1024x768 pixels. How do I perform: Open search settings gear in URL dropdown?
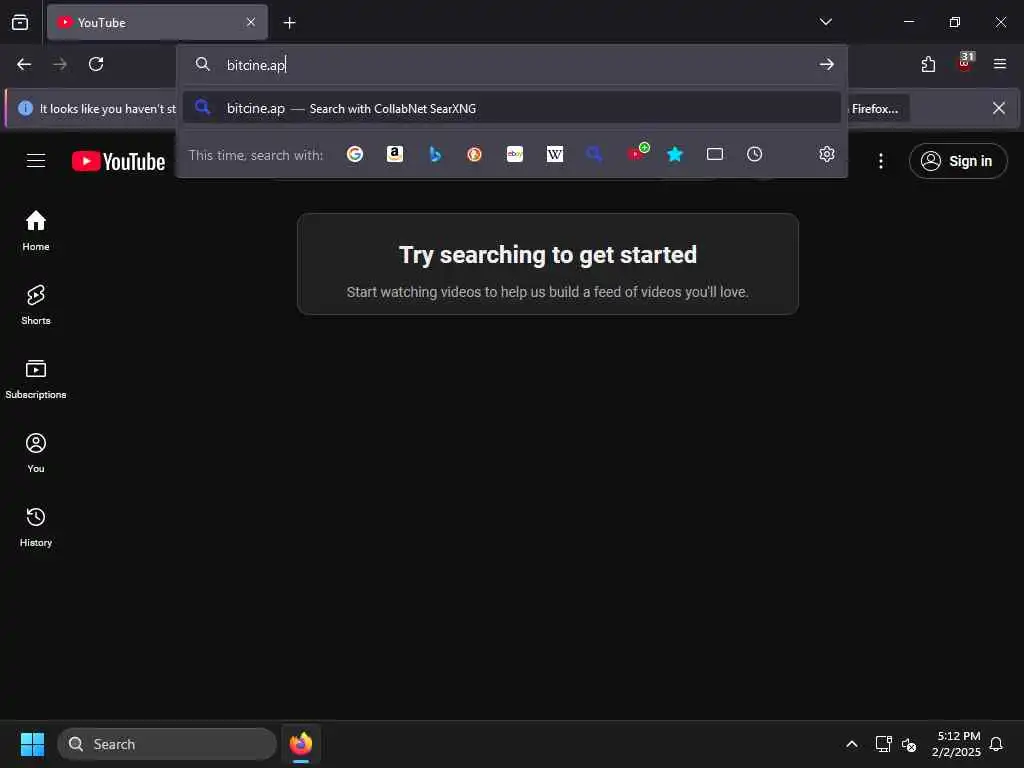827,154
